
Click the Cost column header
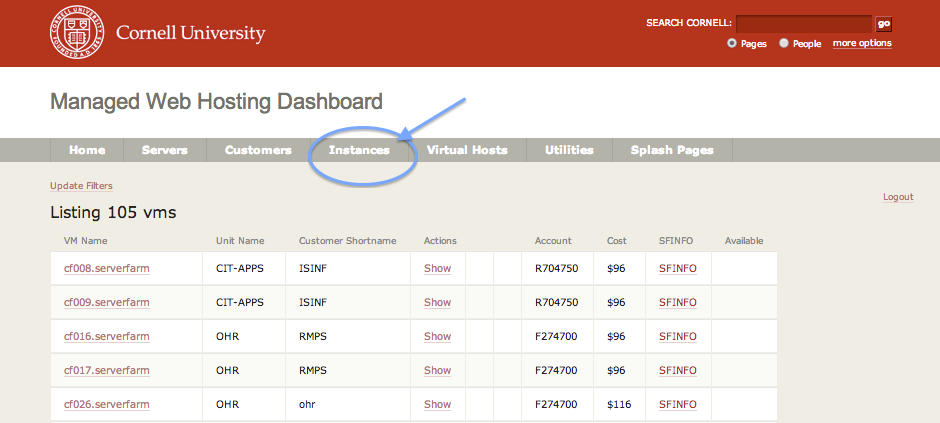point(616,241)
